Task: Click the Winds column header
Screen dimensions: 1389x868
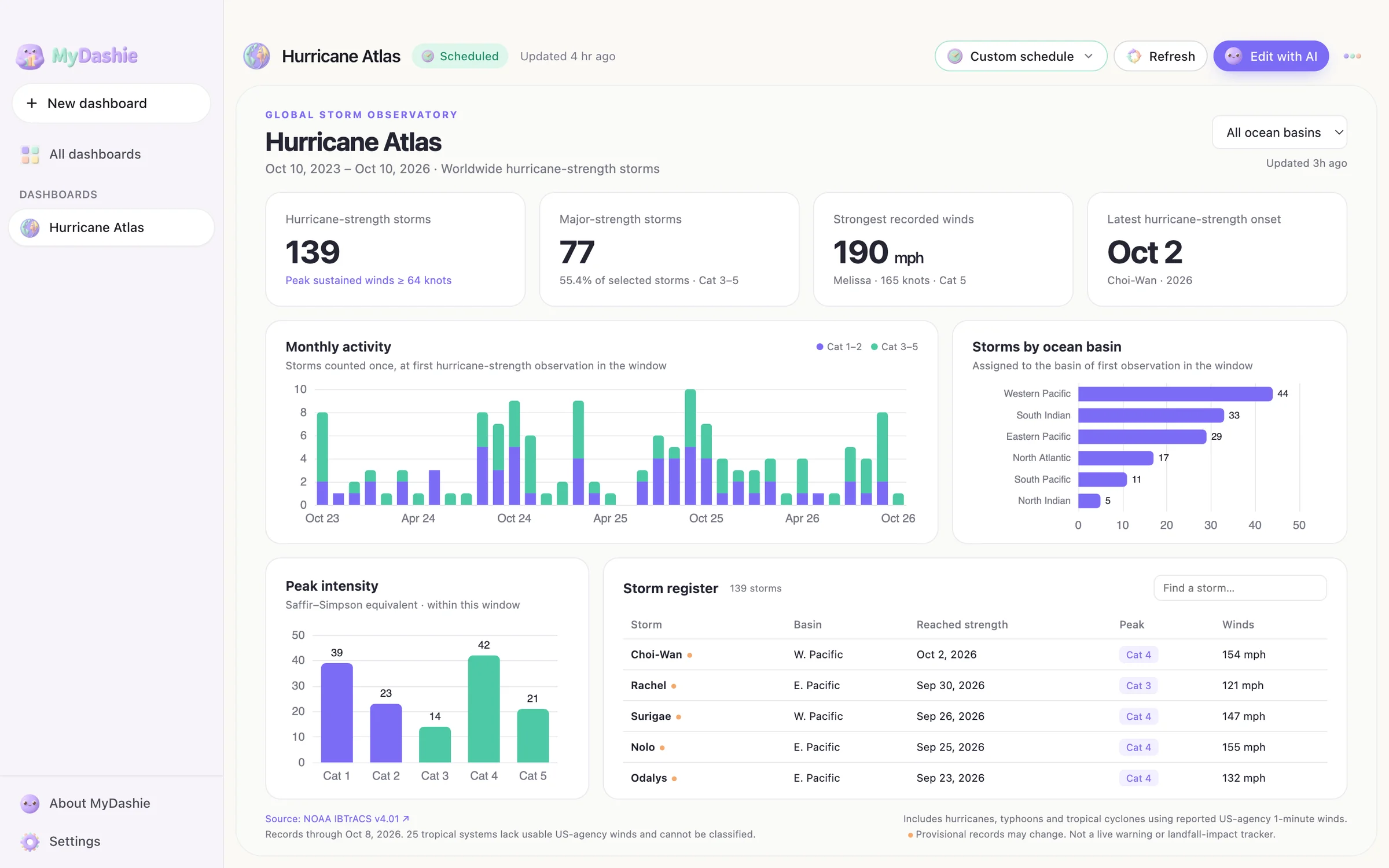Action: [1238, 624]
